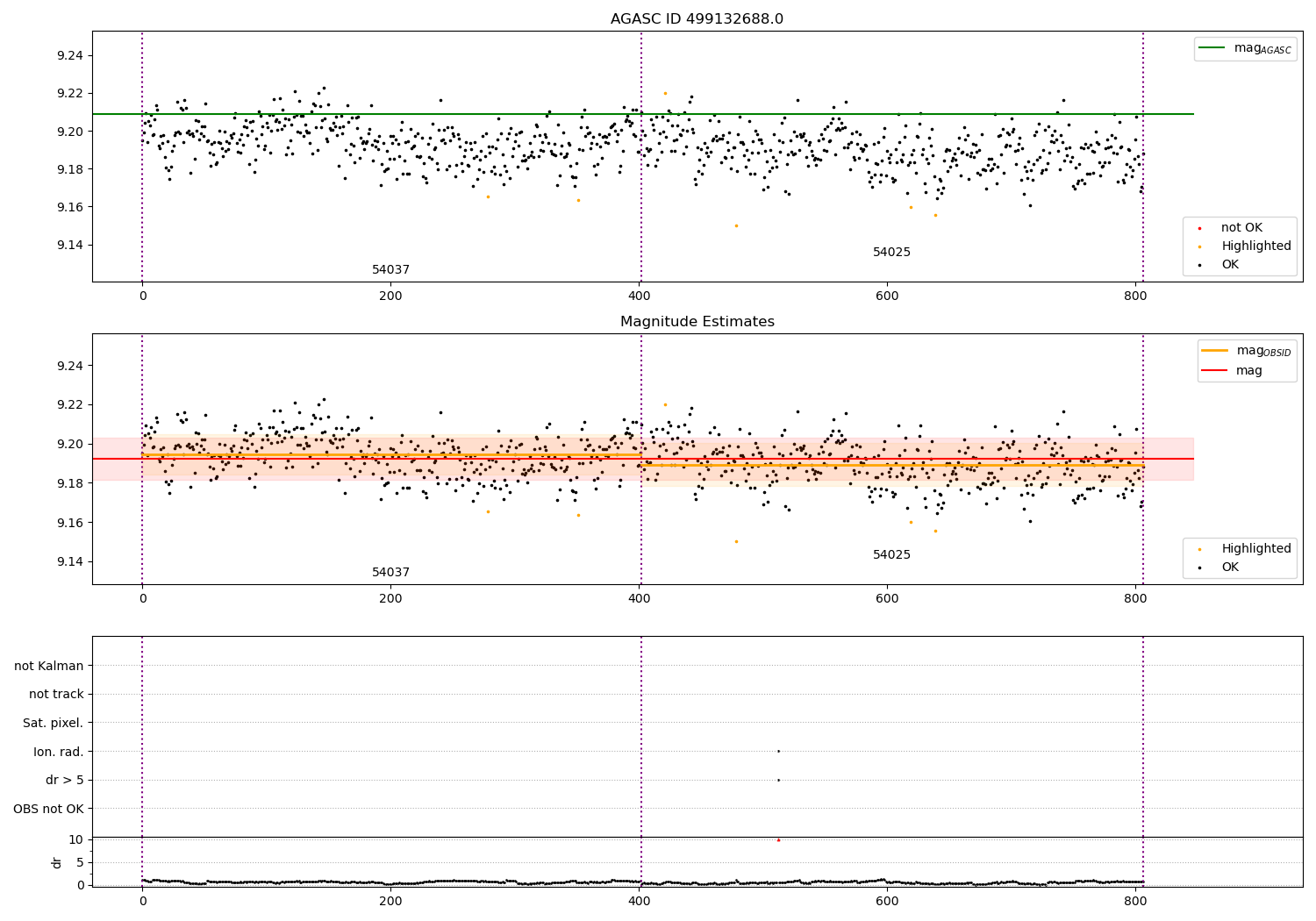This screenshot has width=1316, height=921.
Task: Click the 'Sat. pixel.' row label
Action: click(54, 723)
